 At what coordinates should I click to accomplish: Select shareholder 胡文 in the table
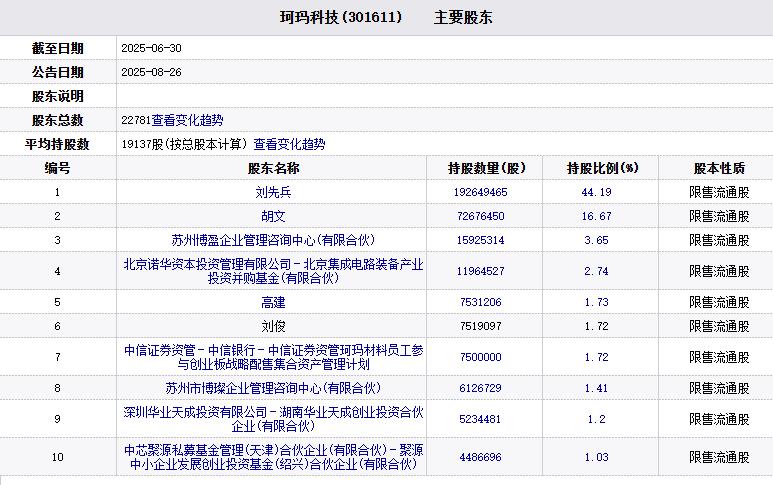(x=273, y=216)
